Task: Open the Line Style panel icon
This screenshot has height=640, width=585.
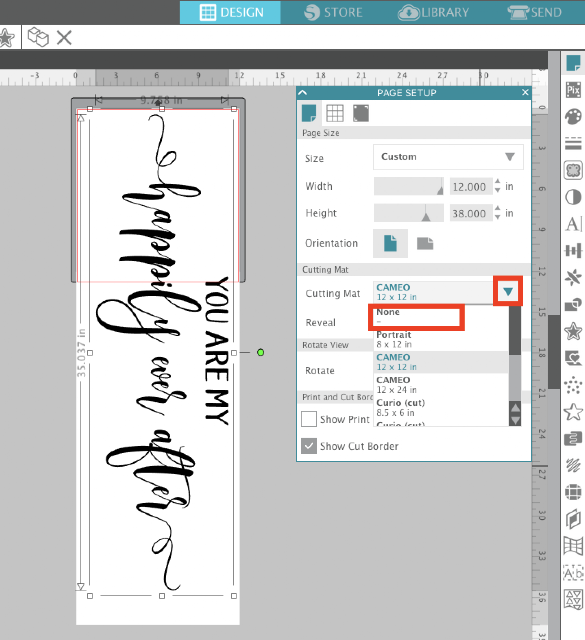Action: coord(573,143)
